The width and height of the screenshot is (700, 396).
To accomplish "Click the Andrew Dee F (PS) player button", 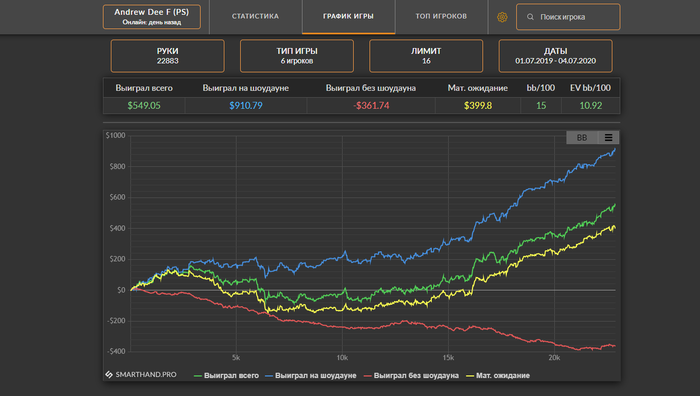I will 152,17.
